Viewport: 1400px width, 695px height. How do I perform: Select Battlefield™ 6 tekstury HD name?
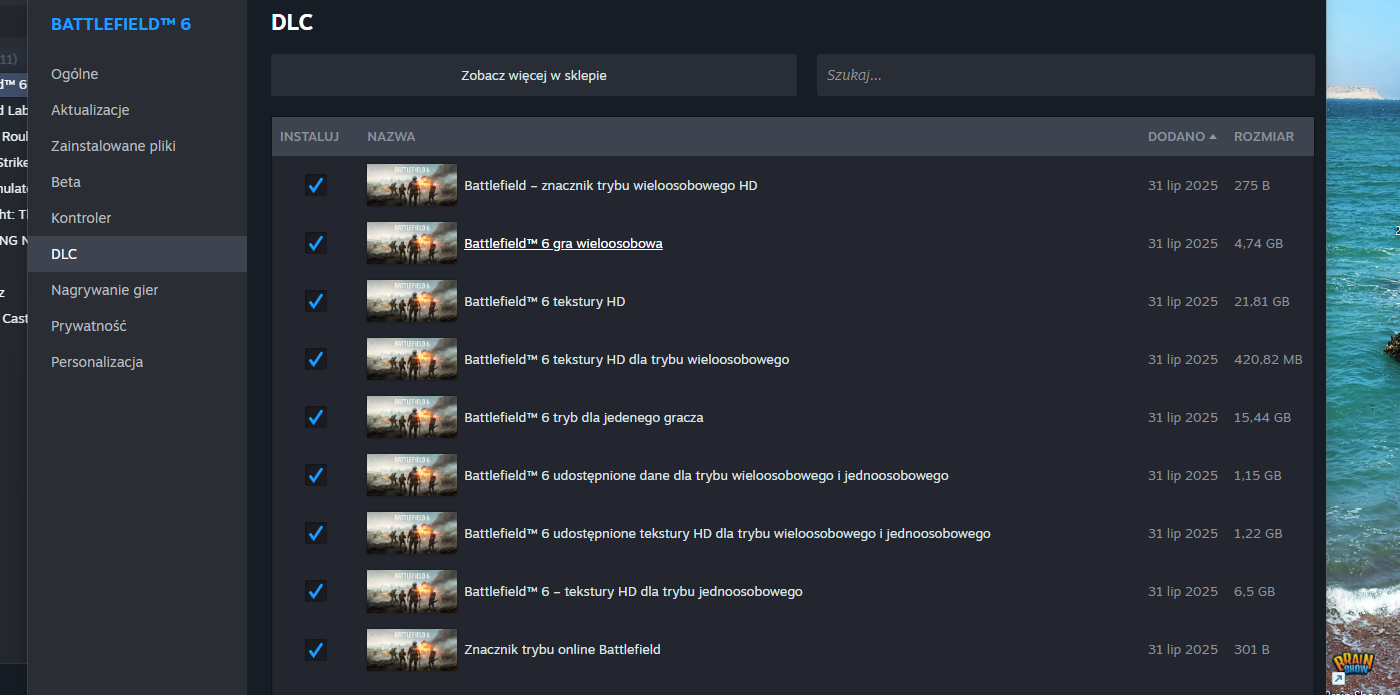point(545,301)
